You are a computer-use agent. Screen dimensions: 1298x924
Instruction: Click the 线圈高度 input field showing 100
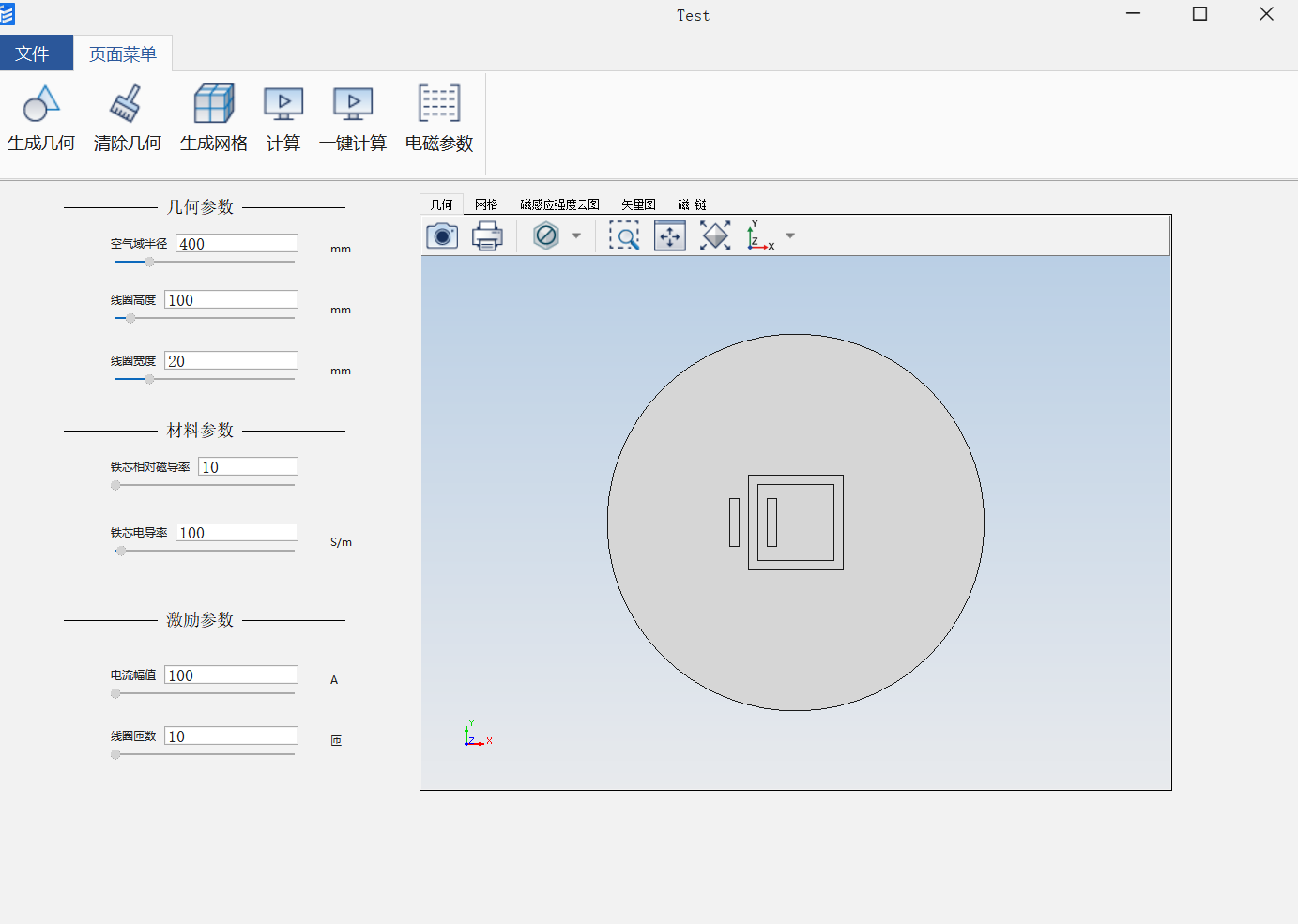pyautogui.click(x=231, y=299)
